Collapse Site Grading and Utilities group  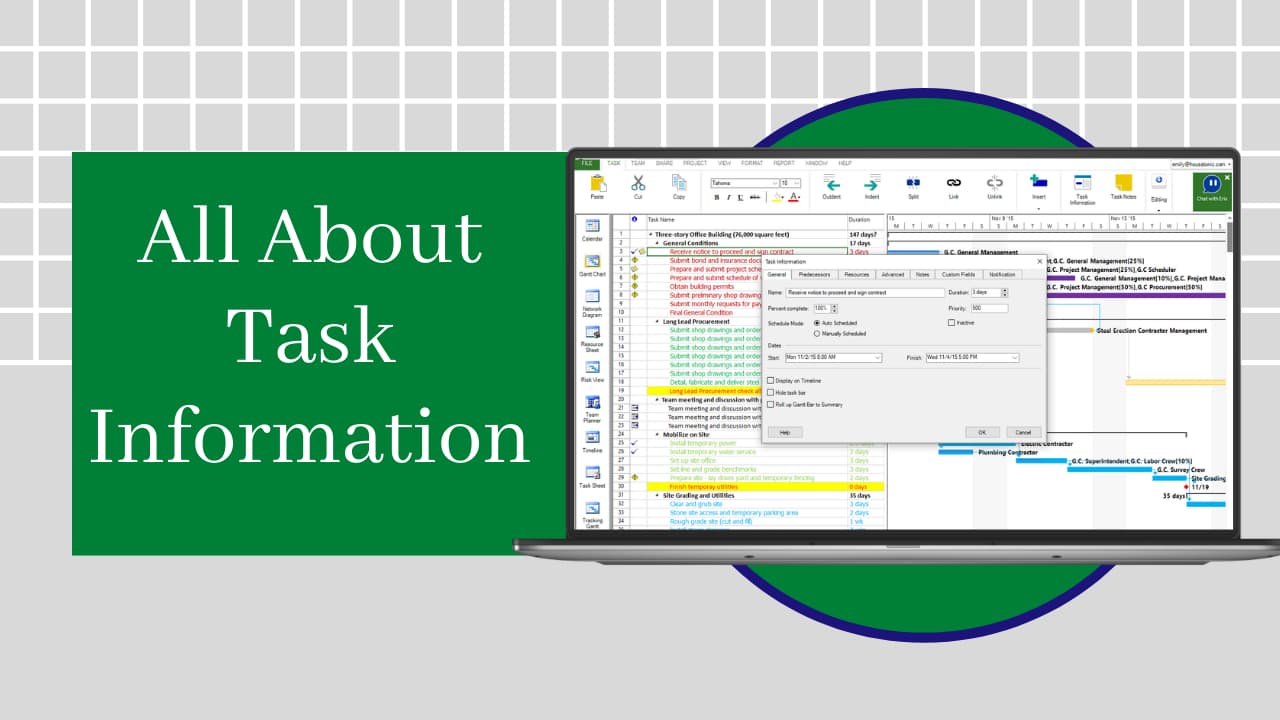coord(657,495)
